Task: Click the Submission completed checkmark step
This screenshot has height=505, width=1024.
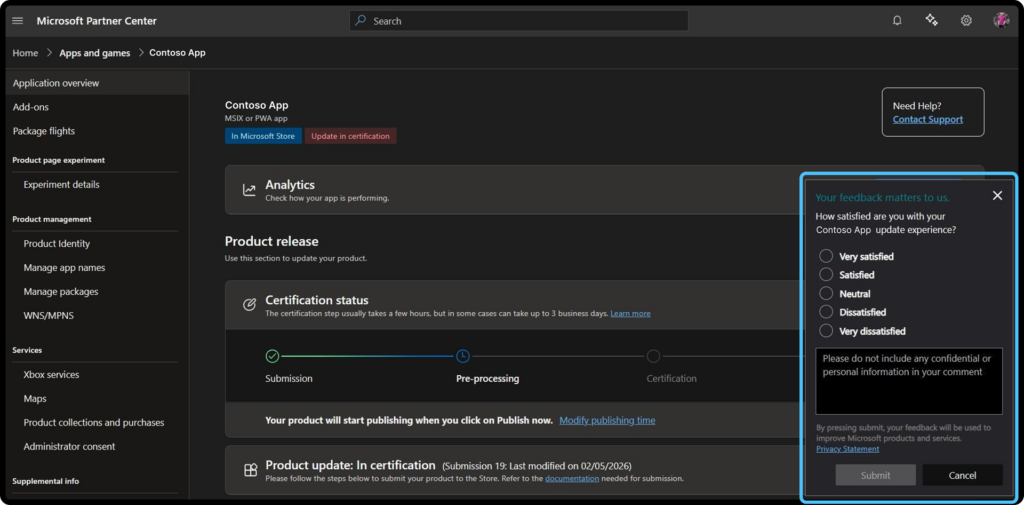Action: click(272, 356)
